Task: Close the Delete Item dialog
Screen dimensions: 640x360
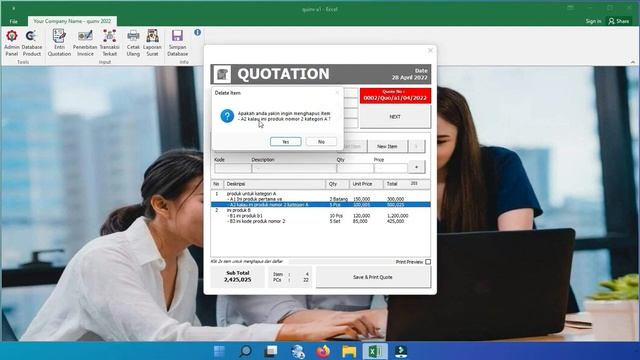Action: (337, 93)
